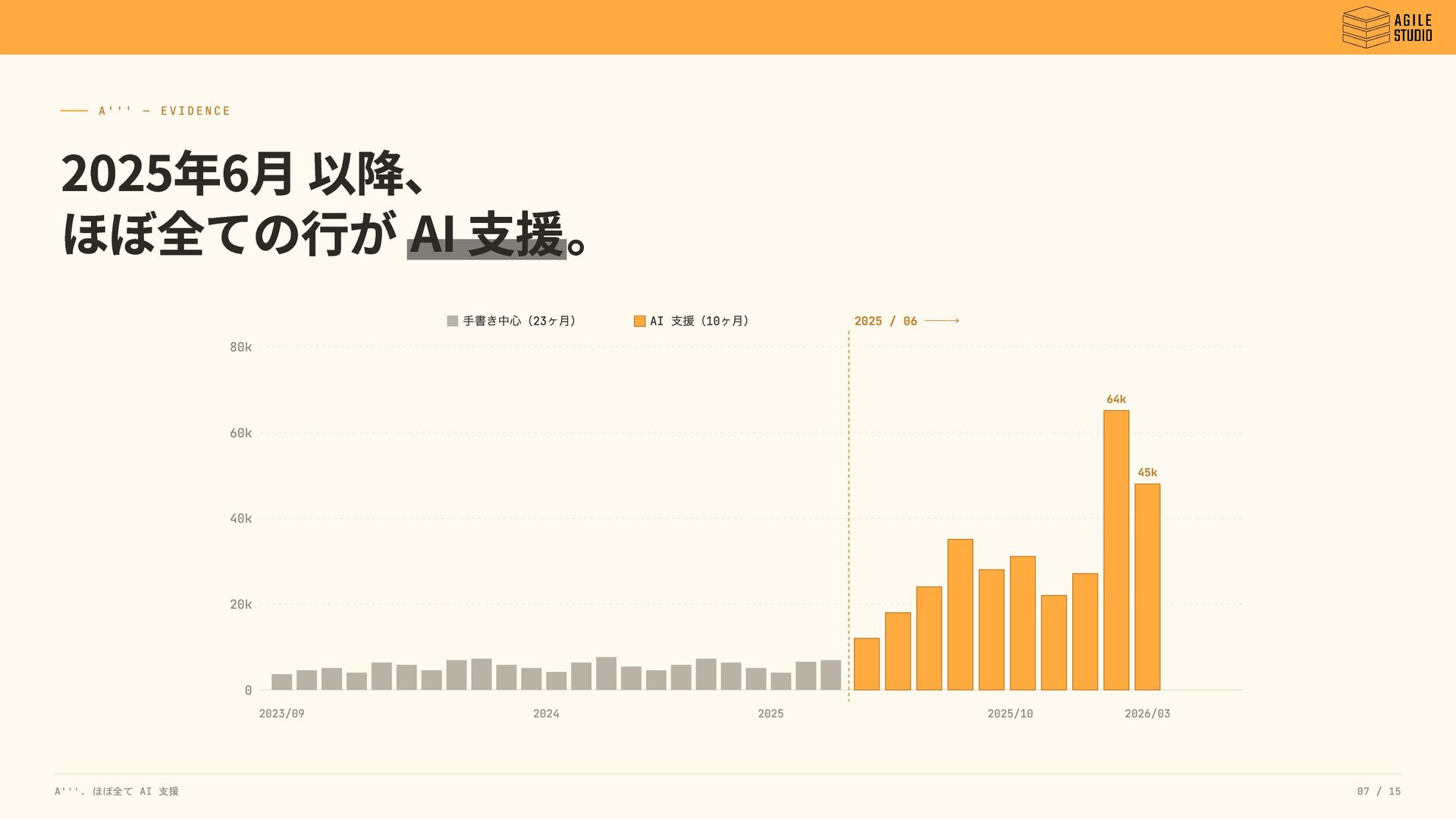Click the arrow next to 2025 / 06
The width and height of the screenshot is (1456, 819).
pyautogui.click(x=942, y=321)
